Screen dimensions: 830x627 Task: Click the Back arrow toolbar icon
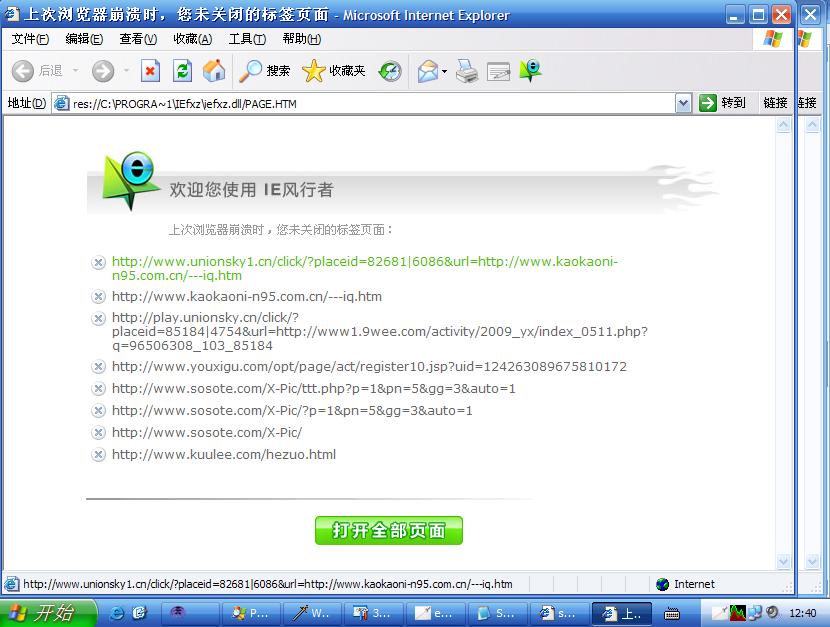pyautogui.click(x=23, y=71)
